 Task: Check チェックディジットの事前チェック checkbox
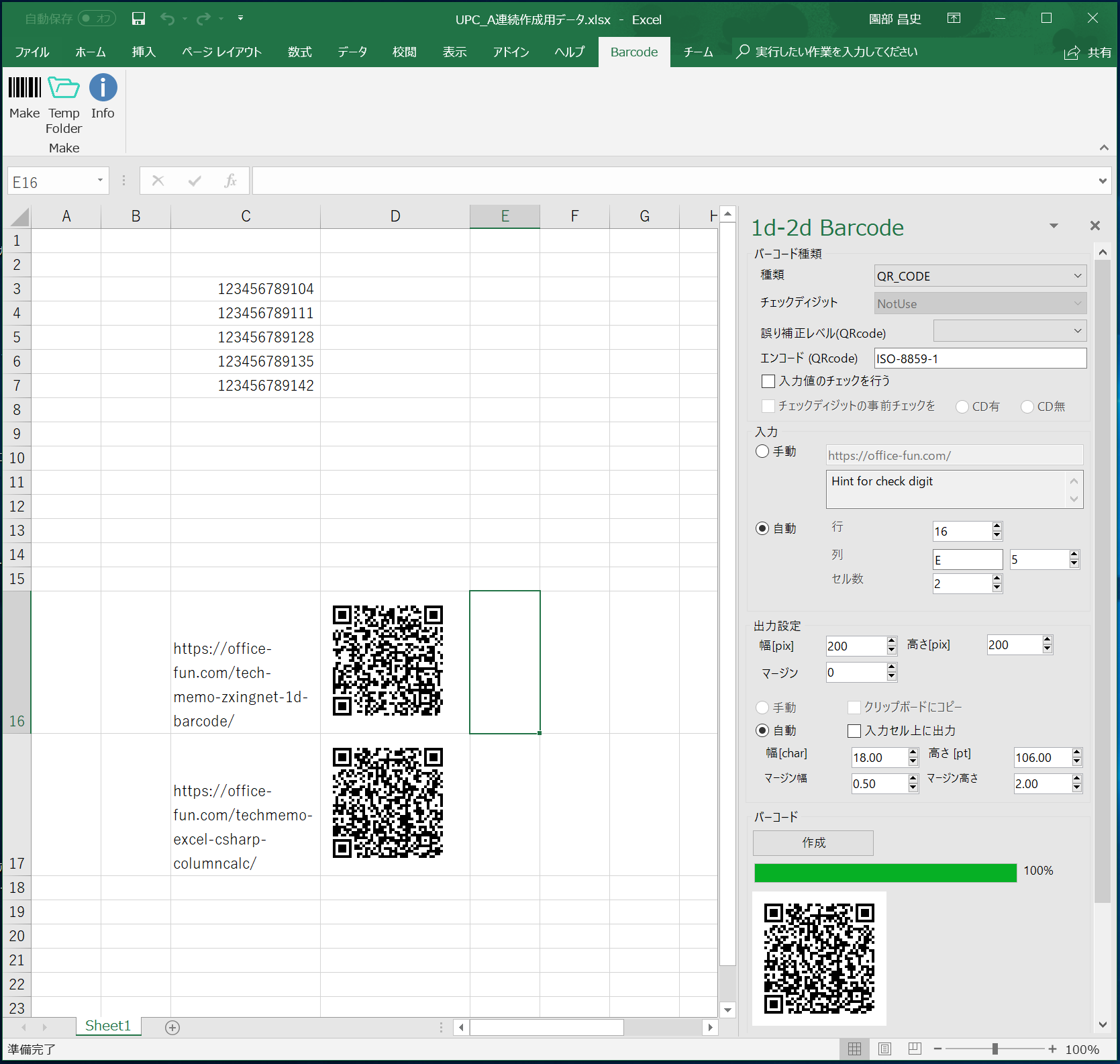pyautogui.click(x=769, y=406)
